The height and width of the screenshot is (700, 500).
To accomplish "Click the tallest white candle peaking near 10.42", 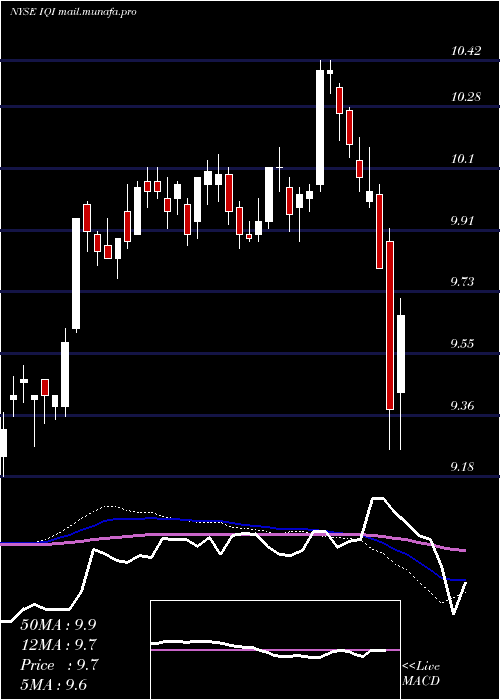I will click(x=320, y=127).
